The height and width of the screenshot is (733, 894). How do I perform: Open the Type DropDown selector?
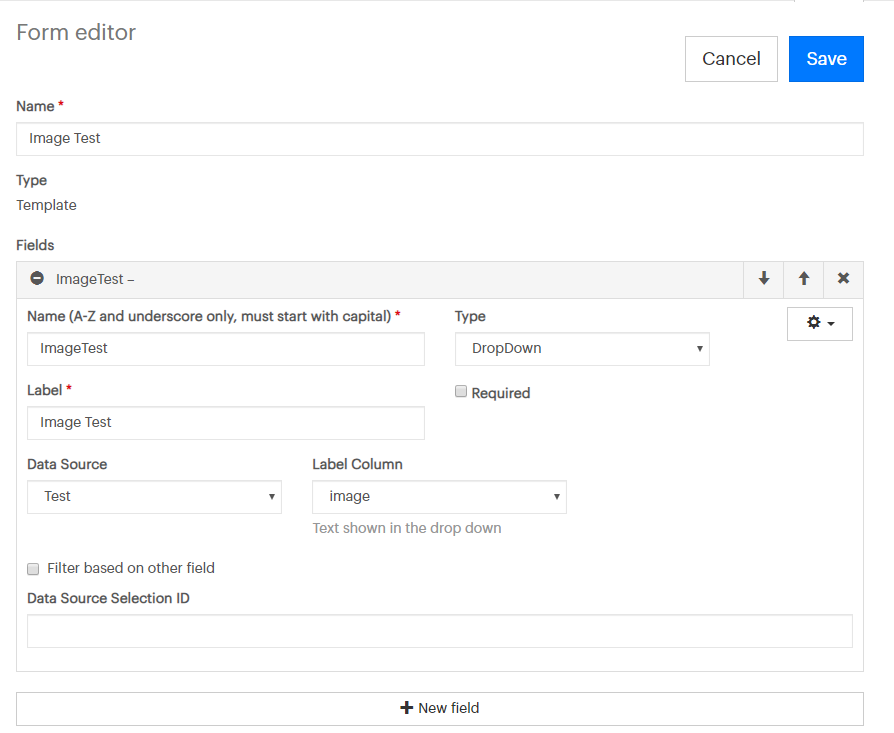(x=582, y=349)
